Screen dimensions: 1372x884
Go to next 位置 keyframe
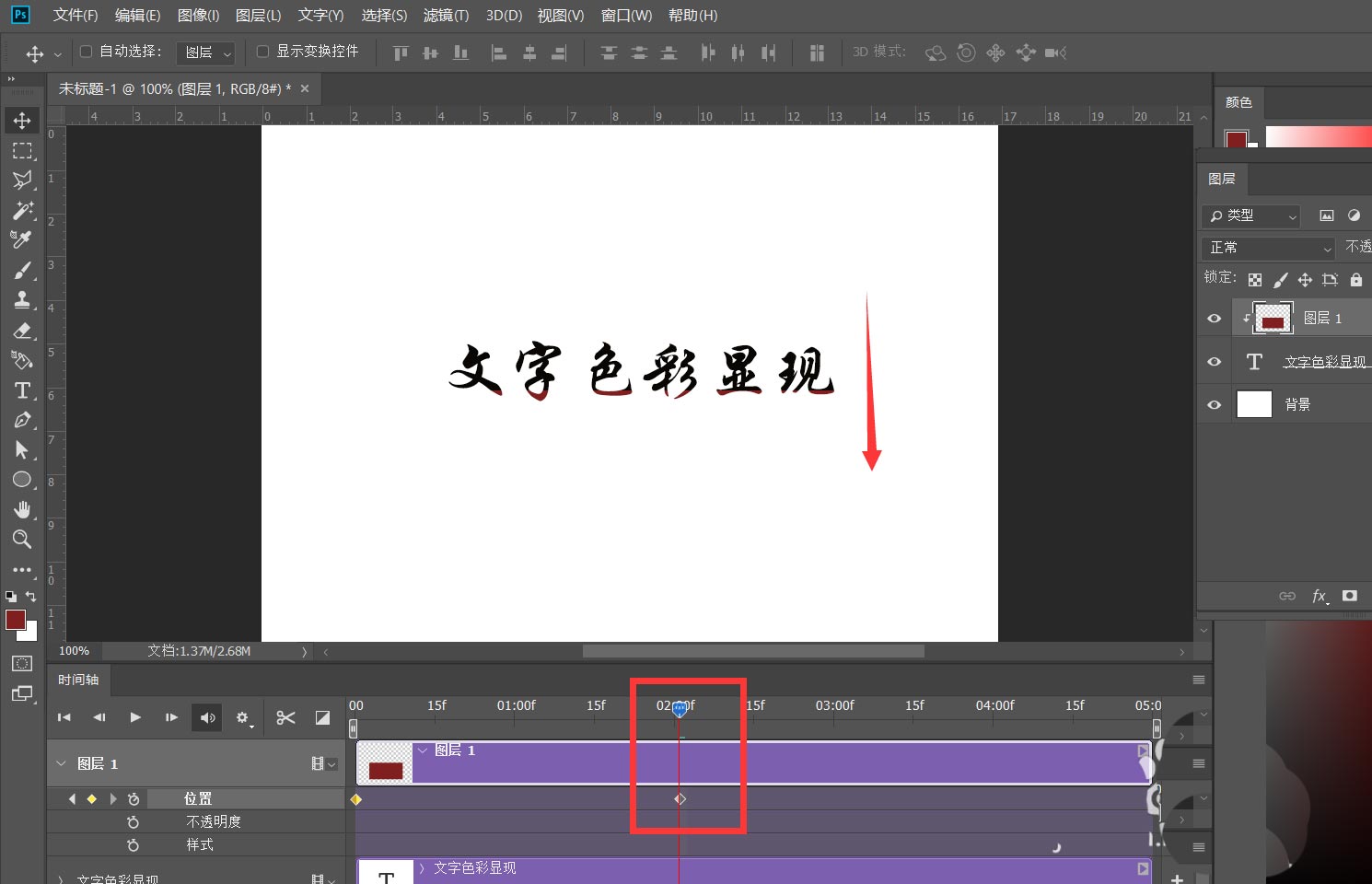pyautogui.click(x=113, y=799)
